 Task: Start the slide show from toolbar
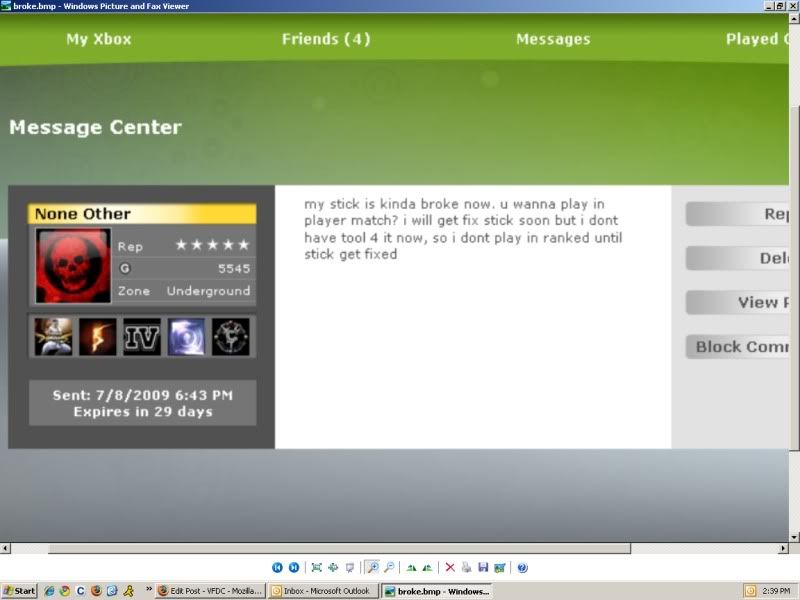pos(350,567)
